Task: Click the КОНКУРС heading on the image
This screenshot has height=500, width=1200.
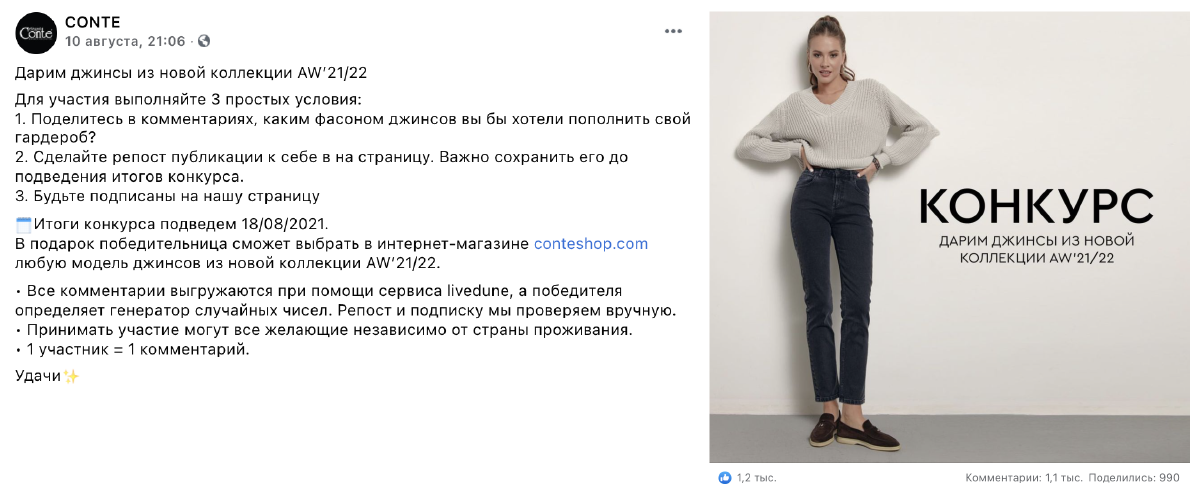Action: 1036,206
